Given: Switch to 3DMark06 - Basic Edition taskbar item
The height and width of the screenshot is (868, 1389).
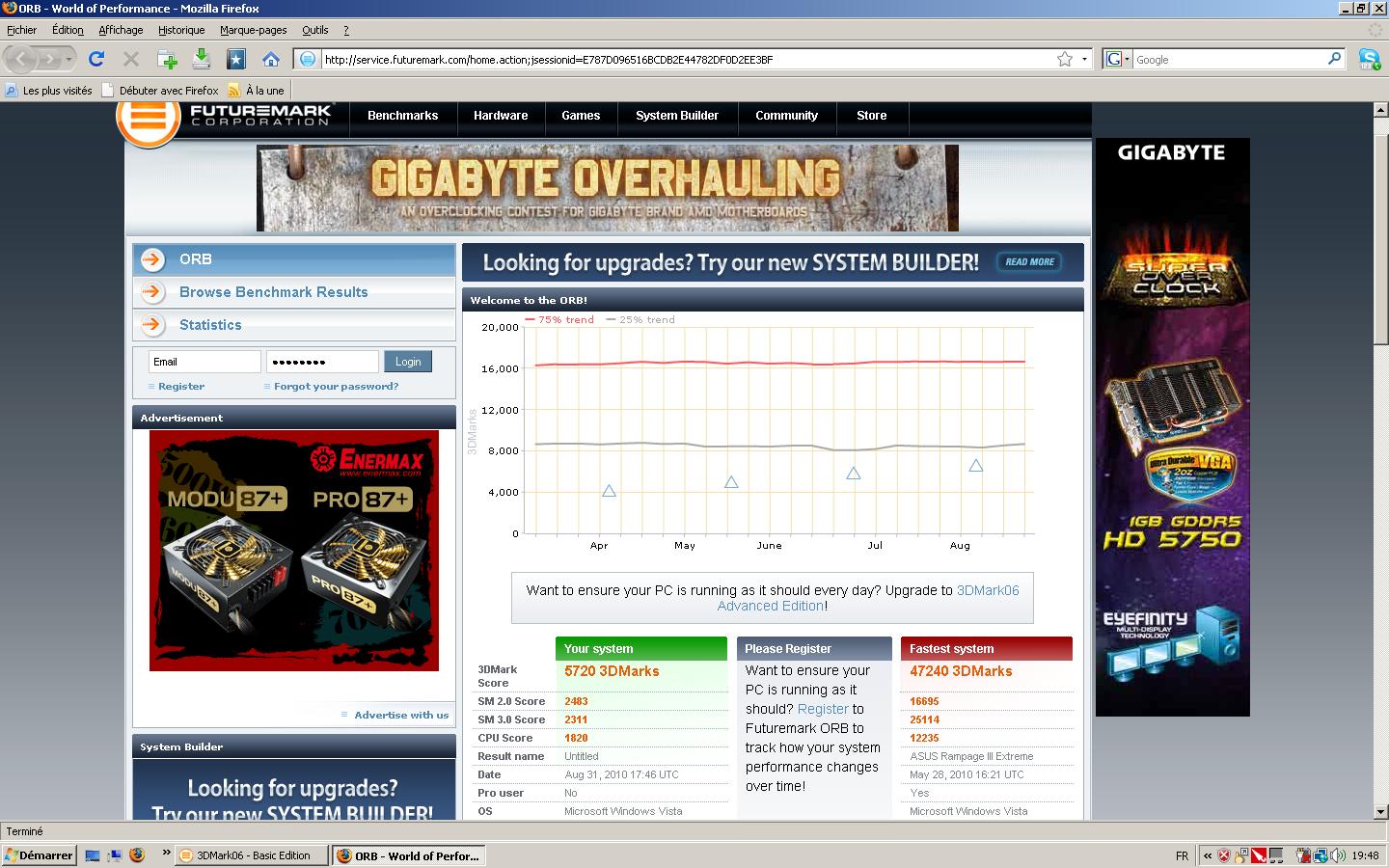Looking at the screenshot, I should pyautogui.click(x=253, y=855).
